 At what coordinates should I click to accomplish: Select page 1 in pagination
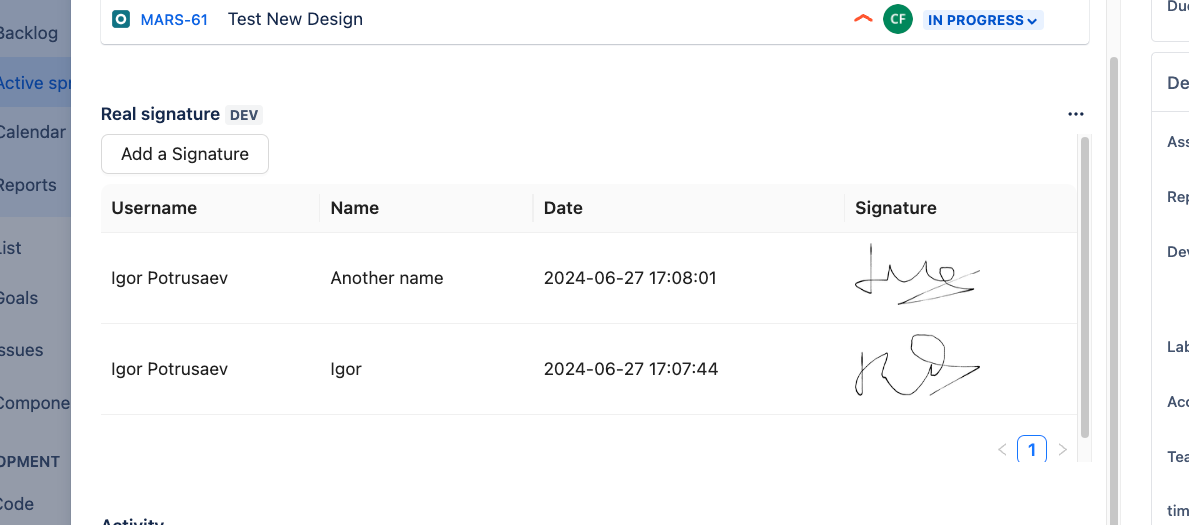[x=1032, y=449]
